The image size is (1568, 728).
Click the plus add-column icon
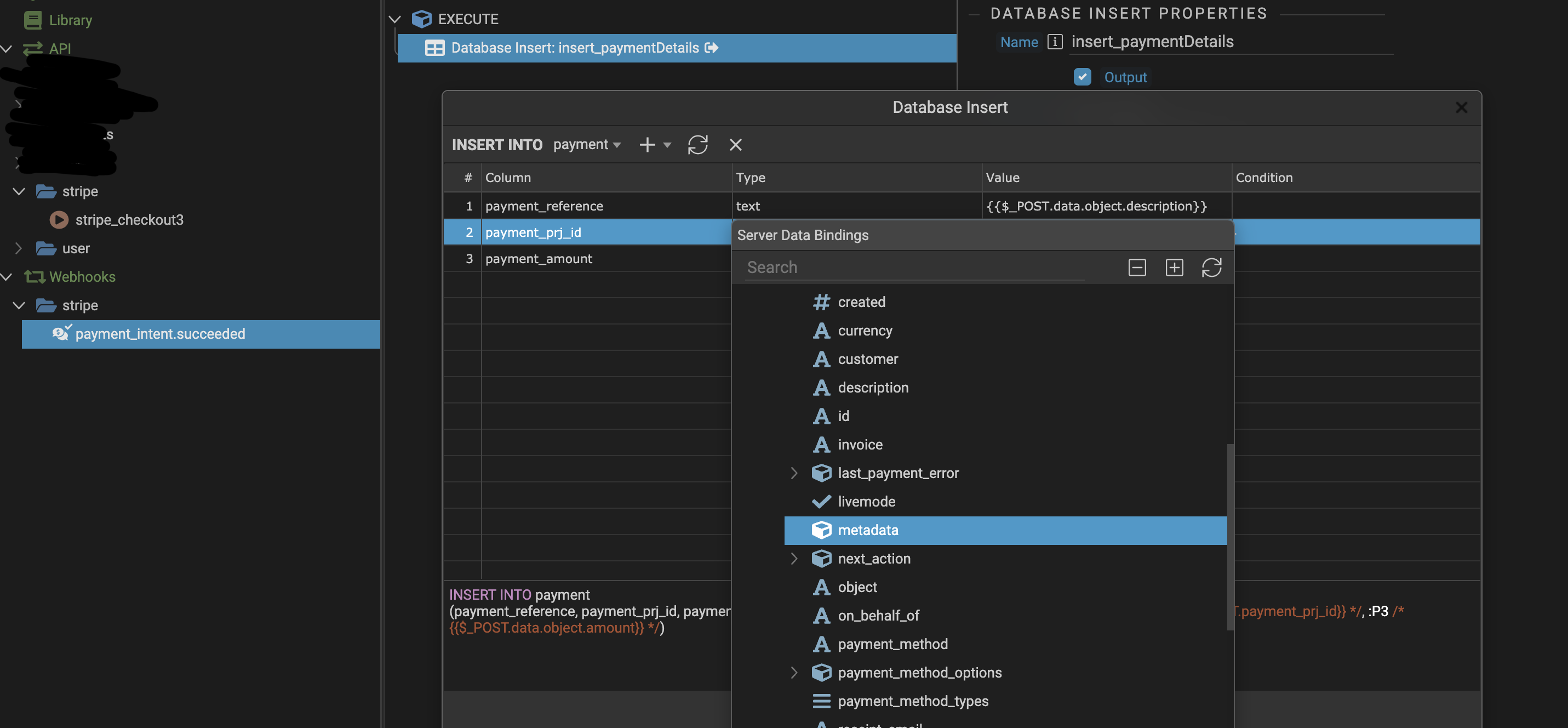click(x=647, y=144)
